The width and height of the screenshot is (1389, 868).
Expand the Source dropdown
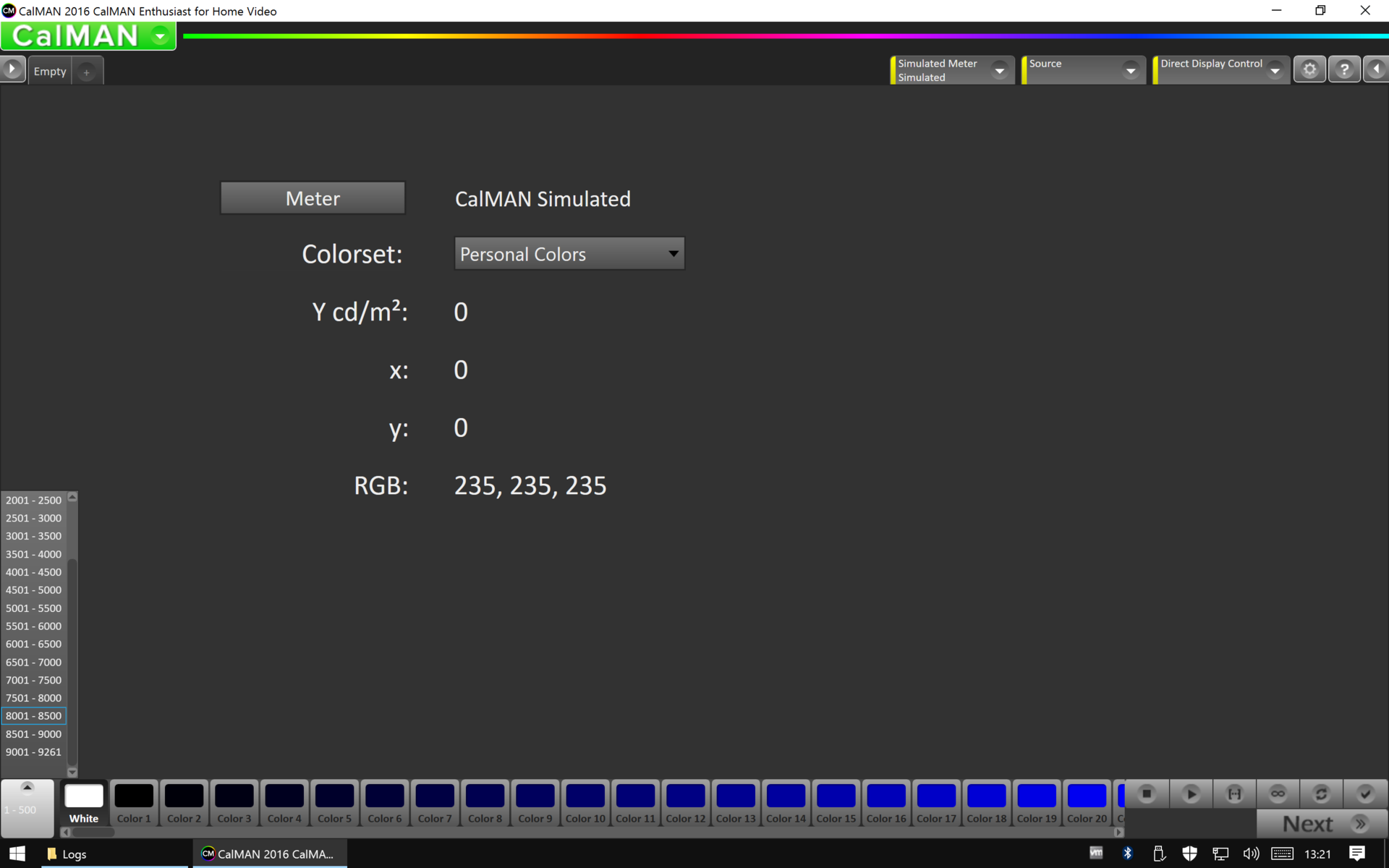(1131, 70)
